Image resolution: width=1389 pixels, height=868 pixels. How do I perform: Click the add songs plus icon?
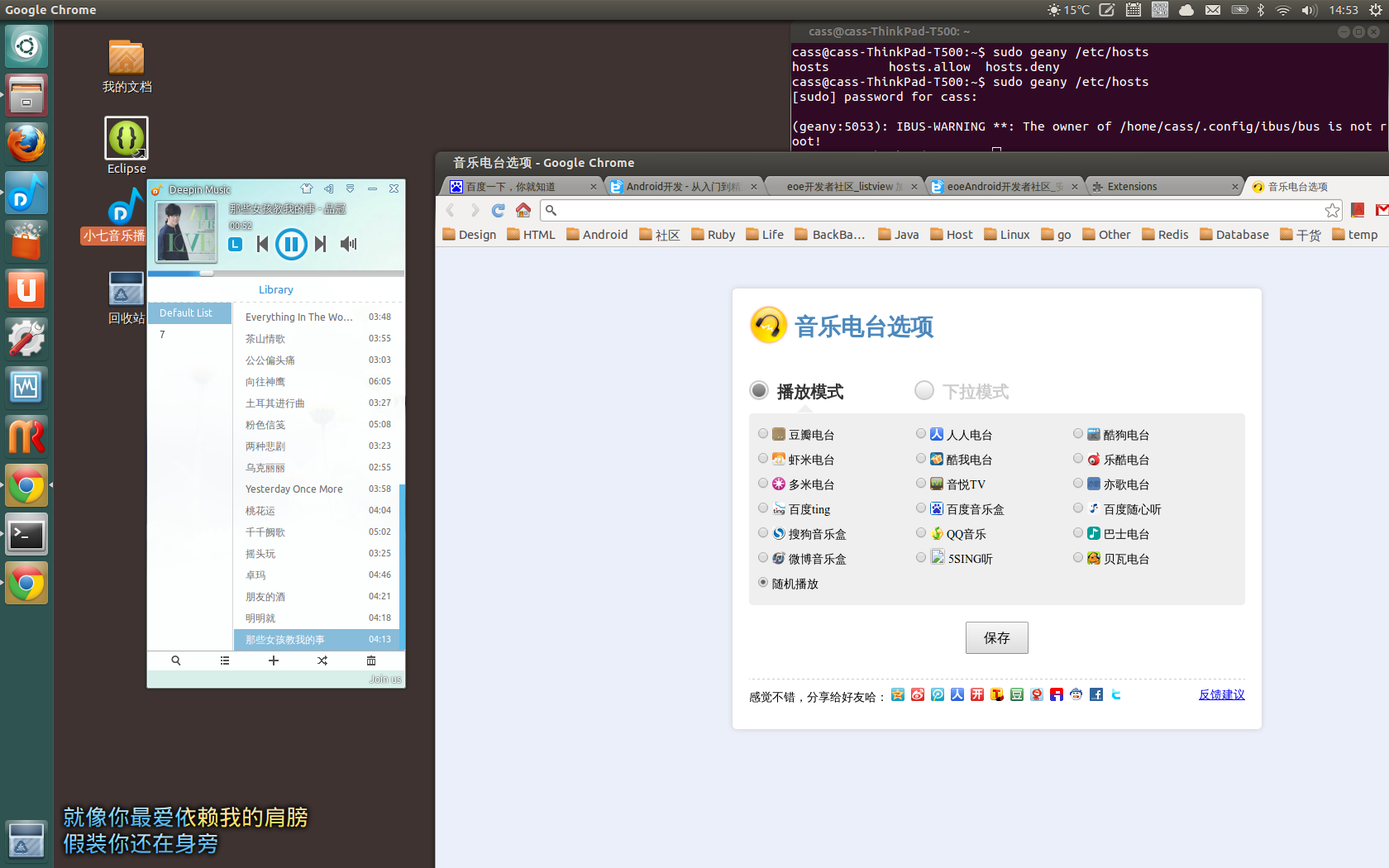[274, 661]
